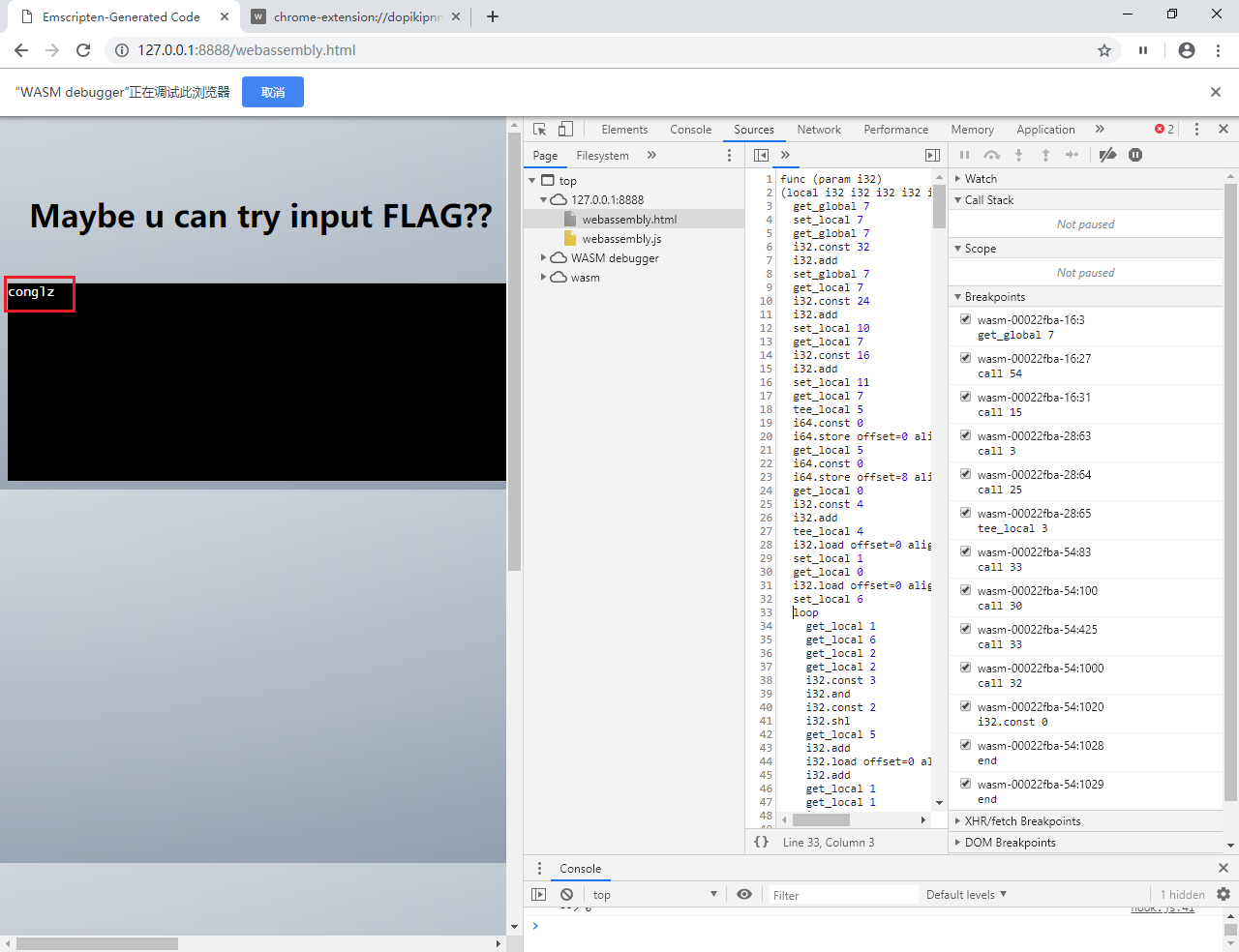Uncheck breakpoint wasm-00022fba-16:3

[965, 319]
